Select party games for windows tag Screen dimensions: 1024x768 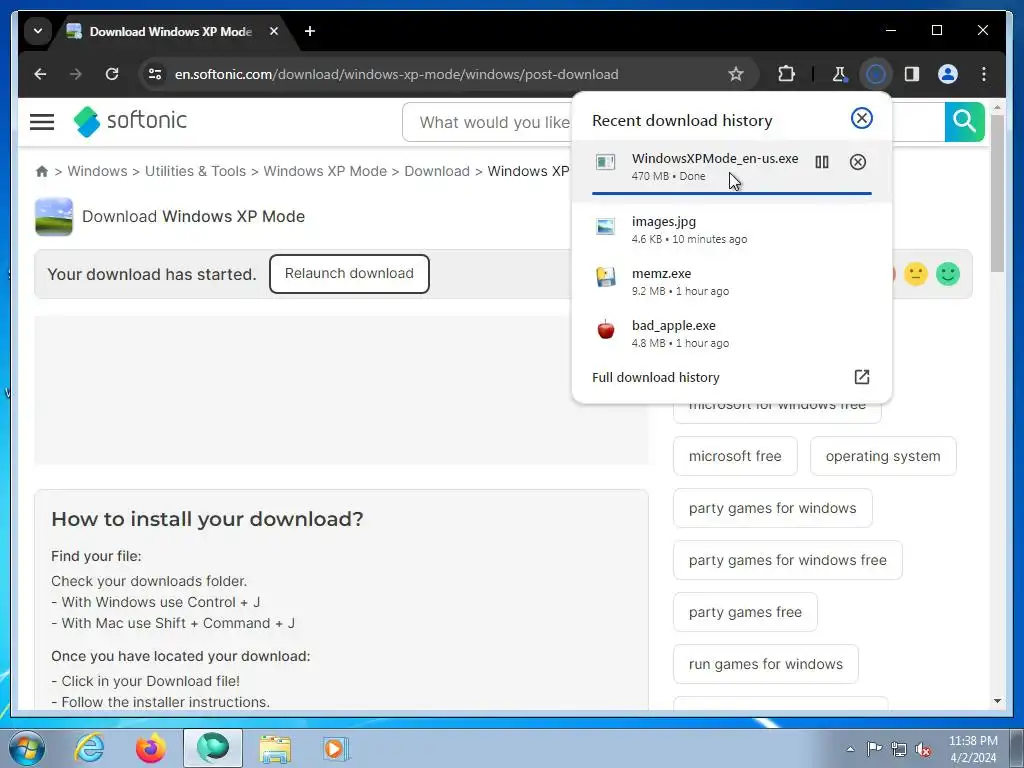pos(773,508)
